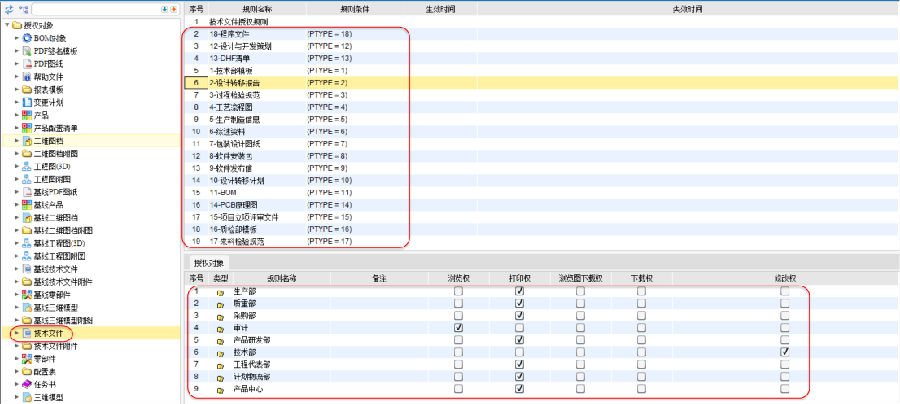
Task: Collapse the 授权对象 root node
Action: coord(6,25)
